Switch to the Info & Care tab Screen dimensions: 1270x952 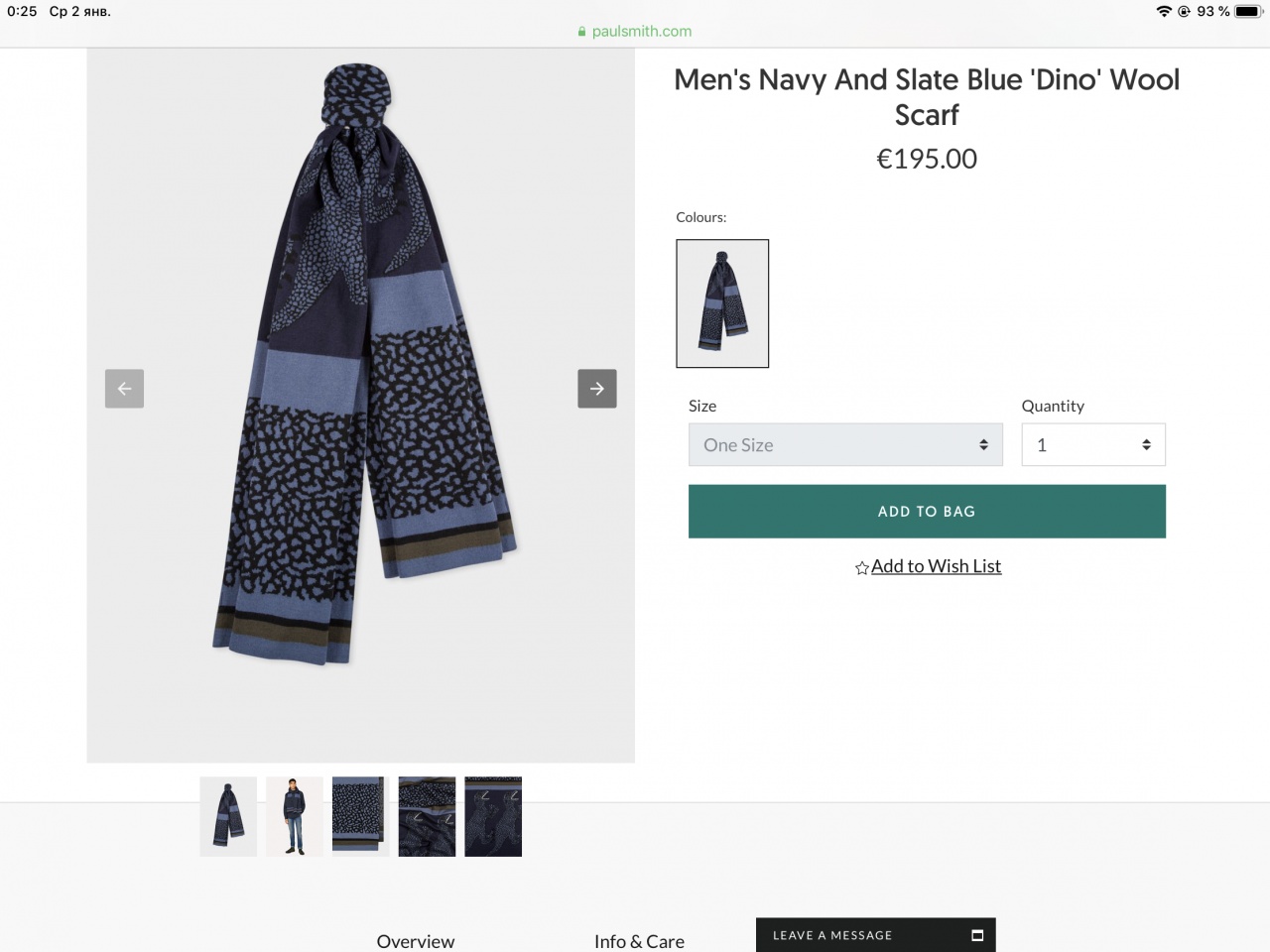639,941
